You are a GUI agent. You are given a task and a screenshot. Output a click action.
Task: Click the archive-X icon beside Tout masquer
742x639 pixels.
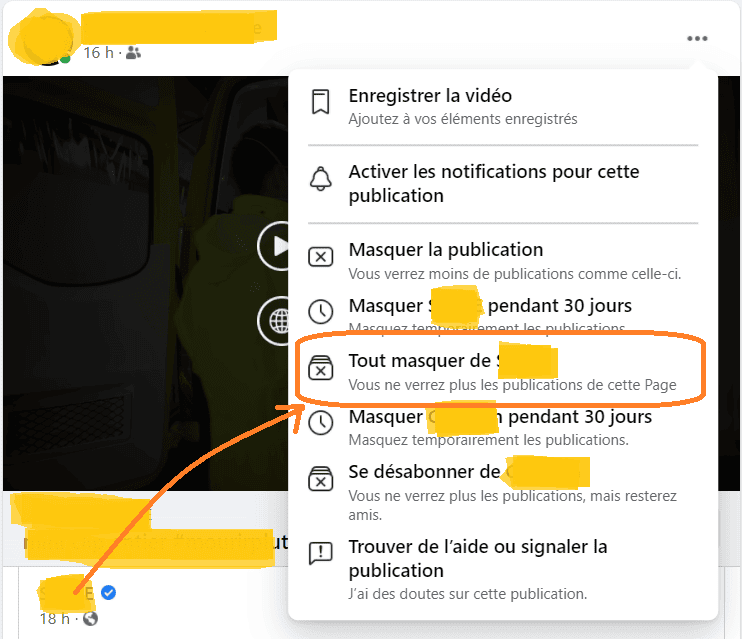[320, 368]
